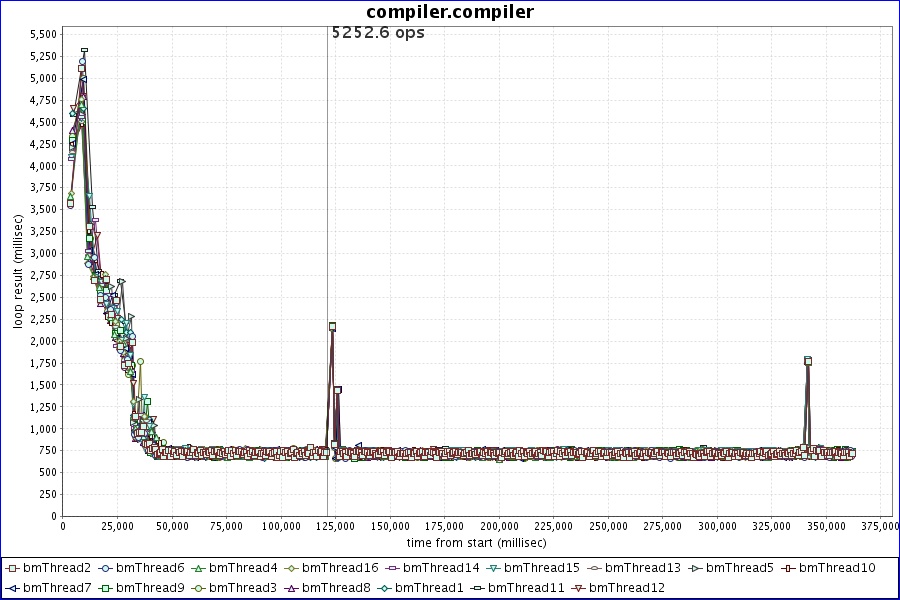Click the bmThread3 legend marker icon
This screenshot has width=900, height=600.
[198, 588]
